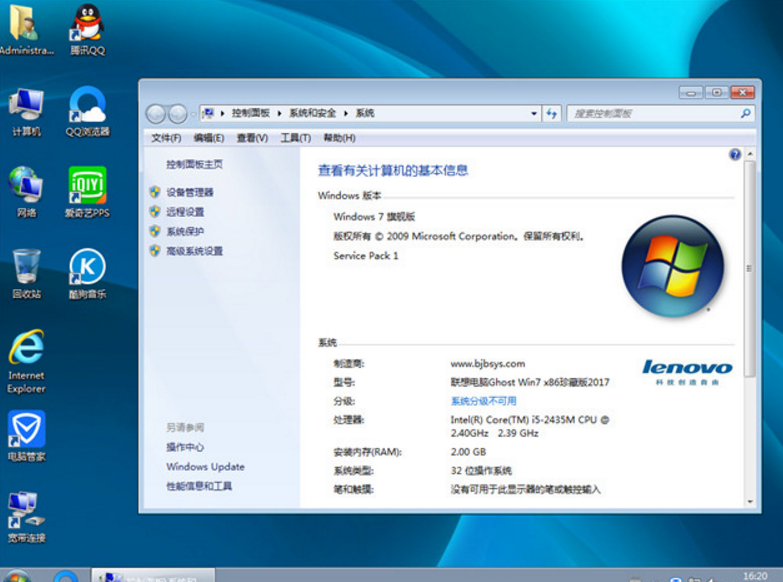Launch Tencent QQ from desktop
783x582 pixels.
(87, 28)
